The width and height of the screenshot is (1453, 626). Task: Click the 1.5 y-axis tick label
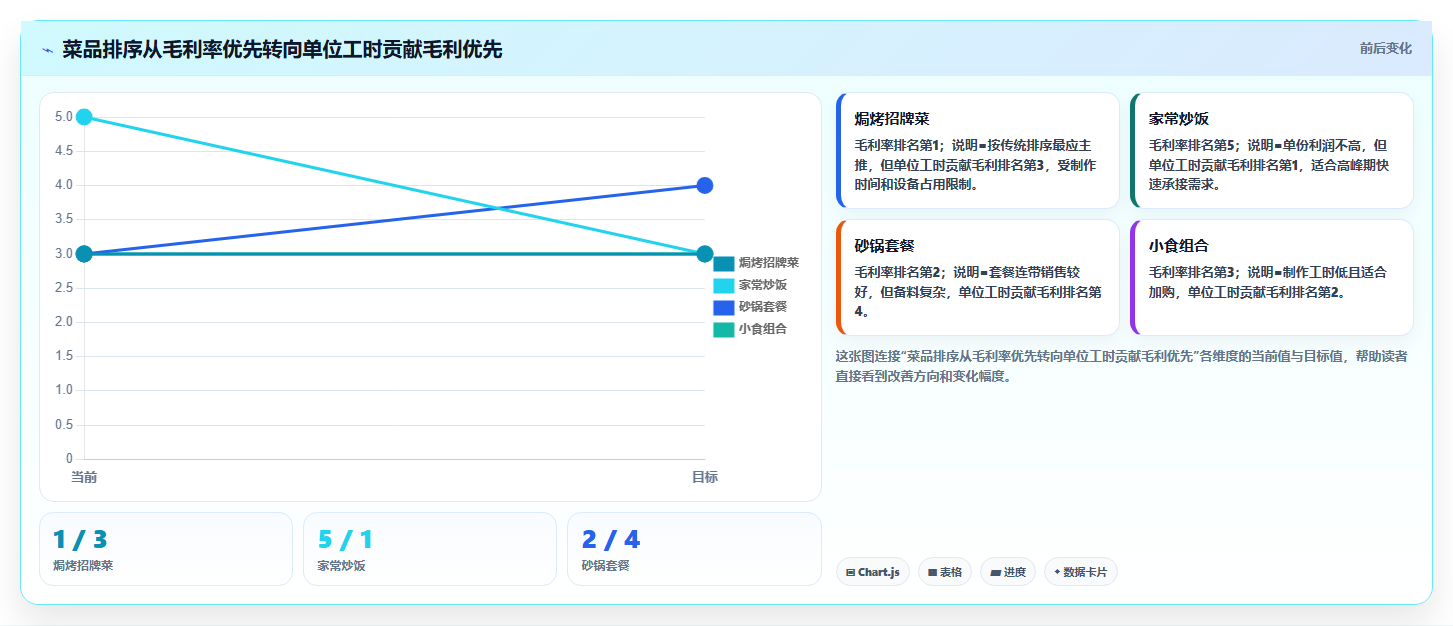point(64,356)
